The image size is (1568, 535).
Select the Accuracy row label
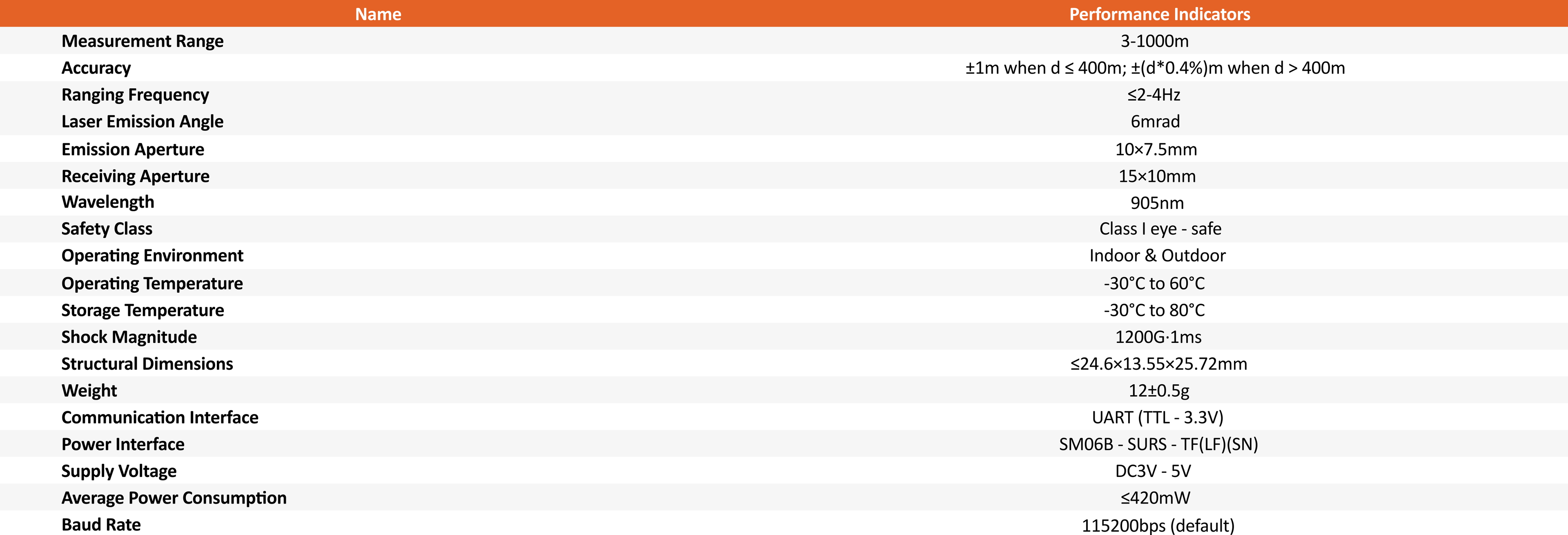96,67
